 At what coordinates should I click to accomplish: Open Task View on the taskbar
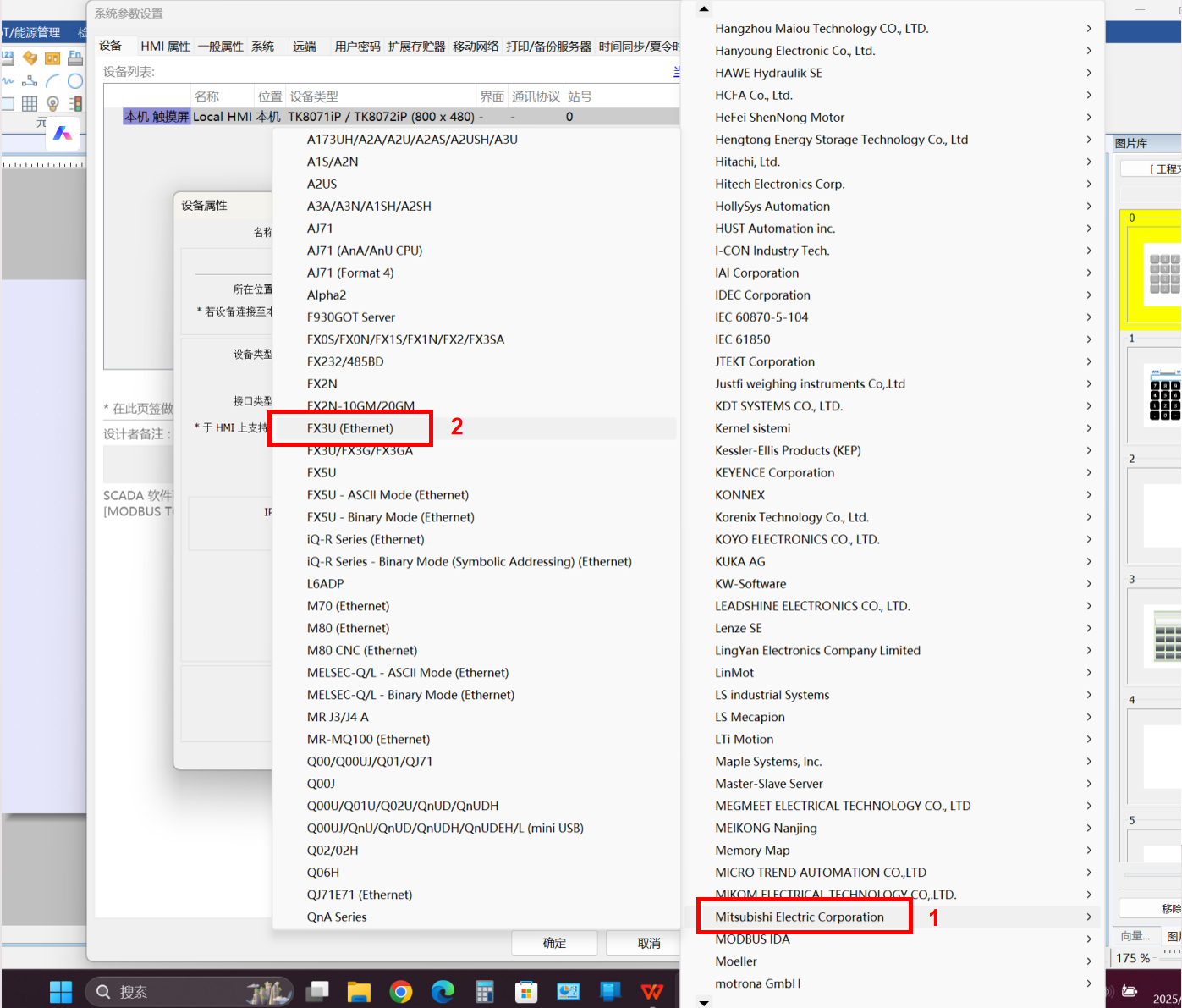pyautogui.click(x=318, y=991)
